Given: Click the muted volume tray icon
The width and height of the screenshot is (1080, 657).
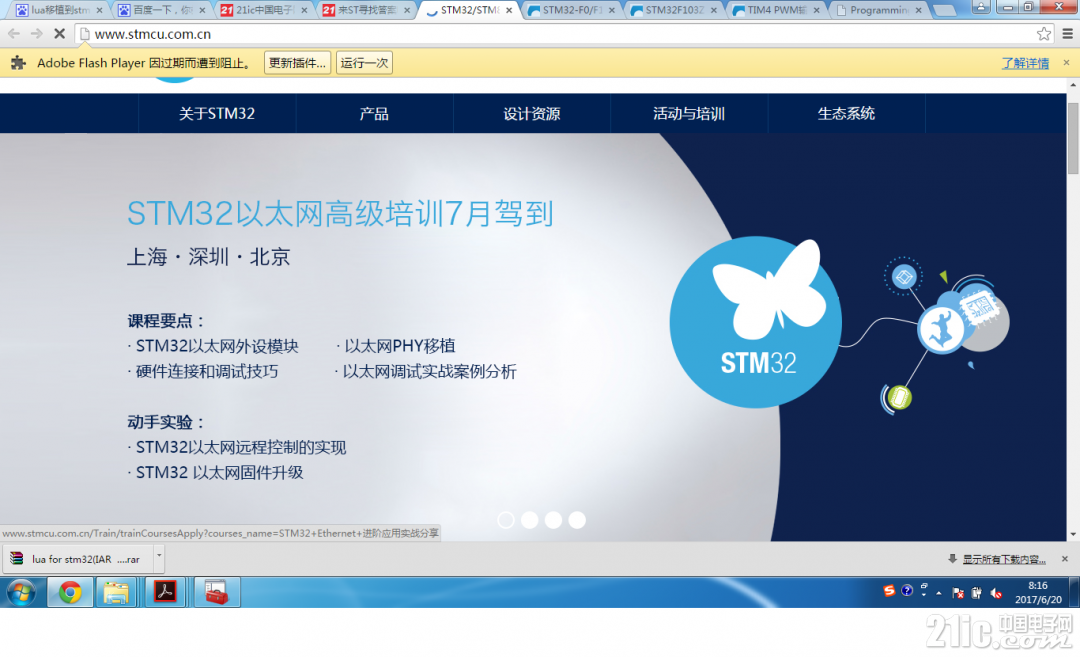Looking at the screenshot, I should [x=996, y=593].
